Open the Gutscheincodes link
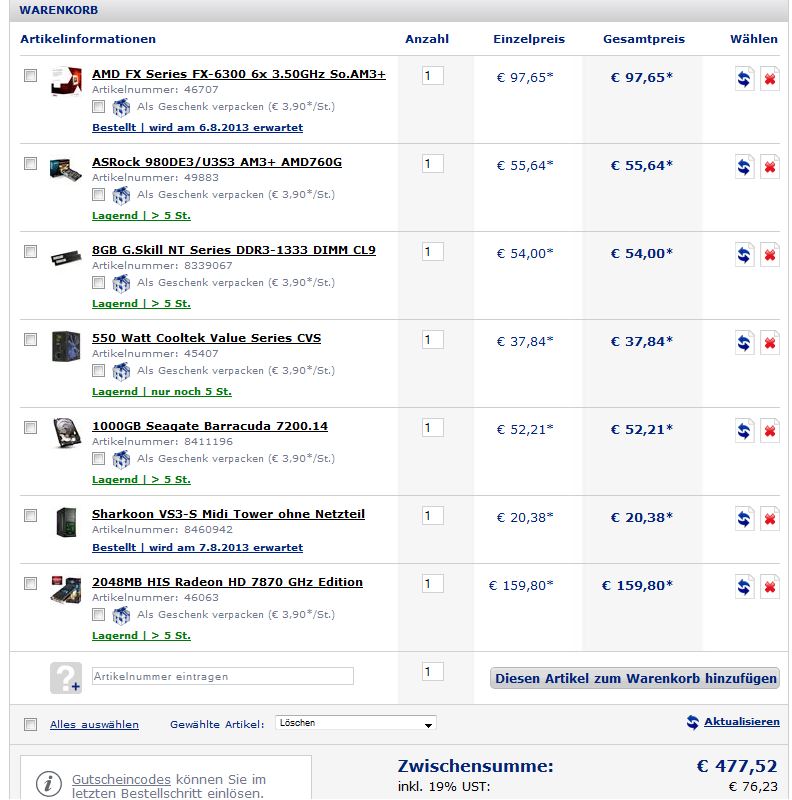This screenshot has height=800, width=792. [x=121, y=779]
